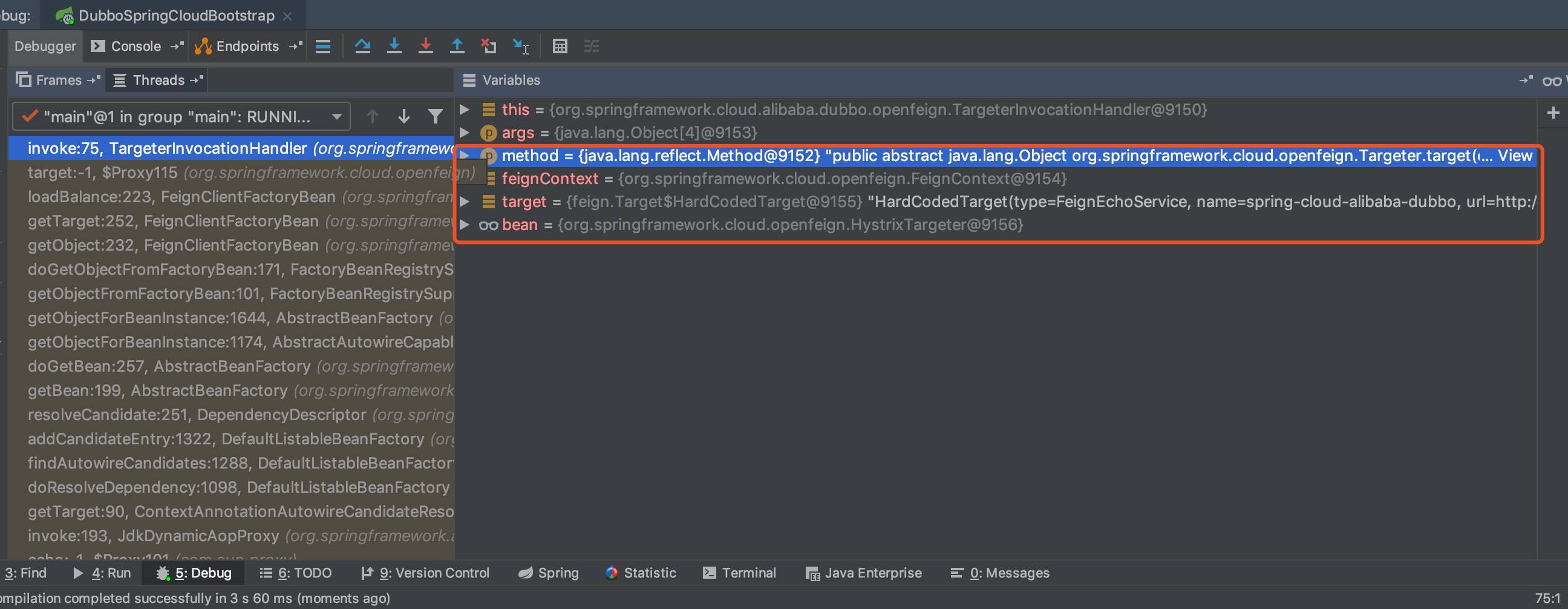Expand the 'this' variable node
Screen dimensions: 1568x609
tap(465, 110)
